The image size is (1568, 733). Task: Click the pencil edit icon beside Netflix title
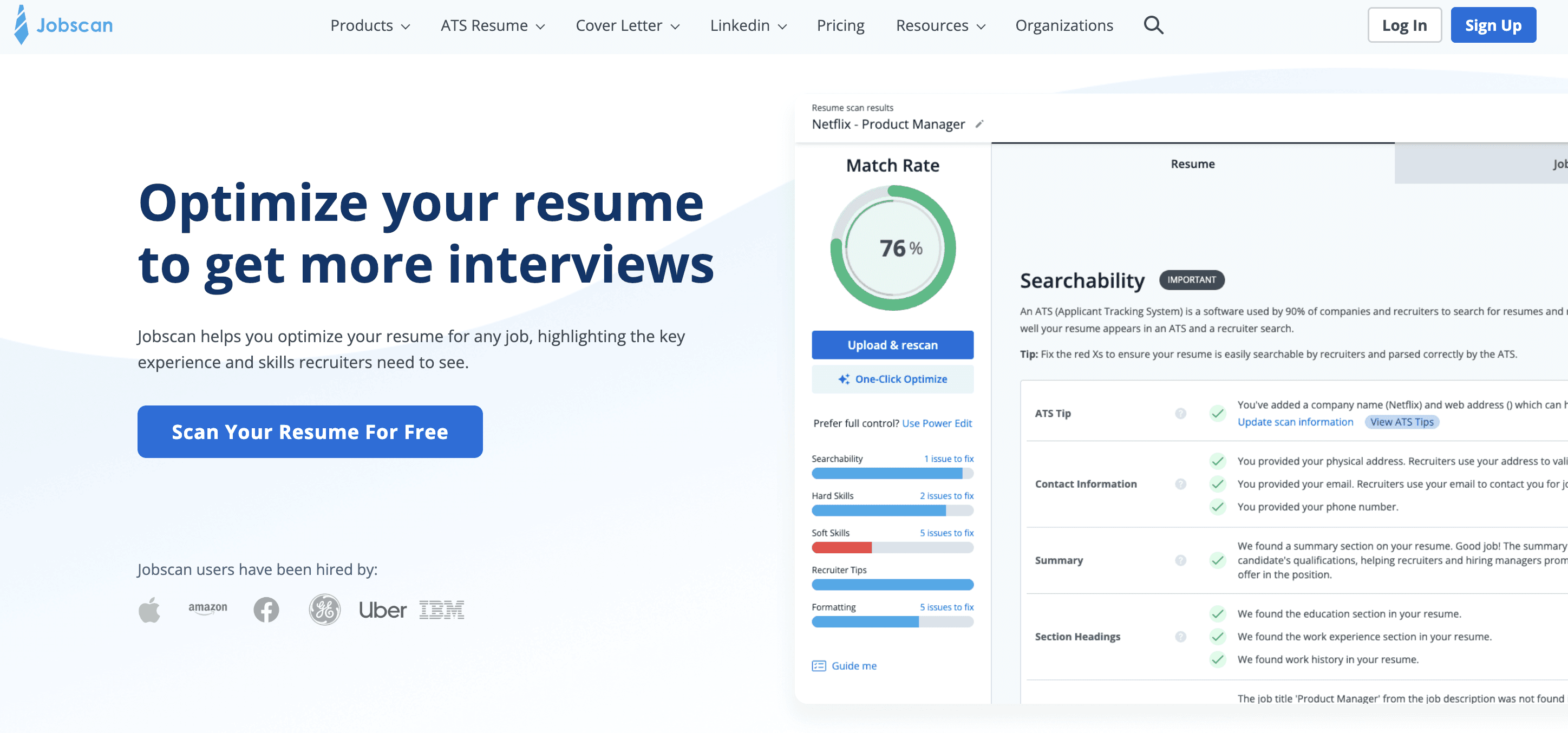tap(979, 124)
